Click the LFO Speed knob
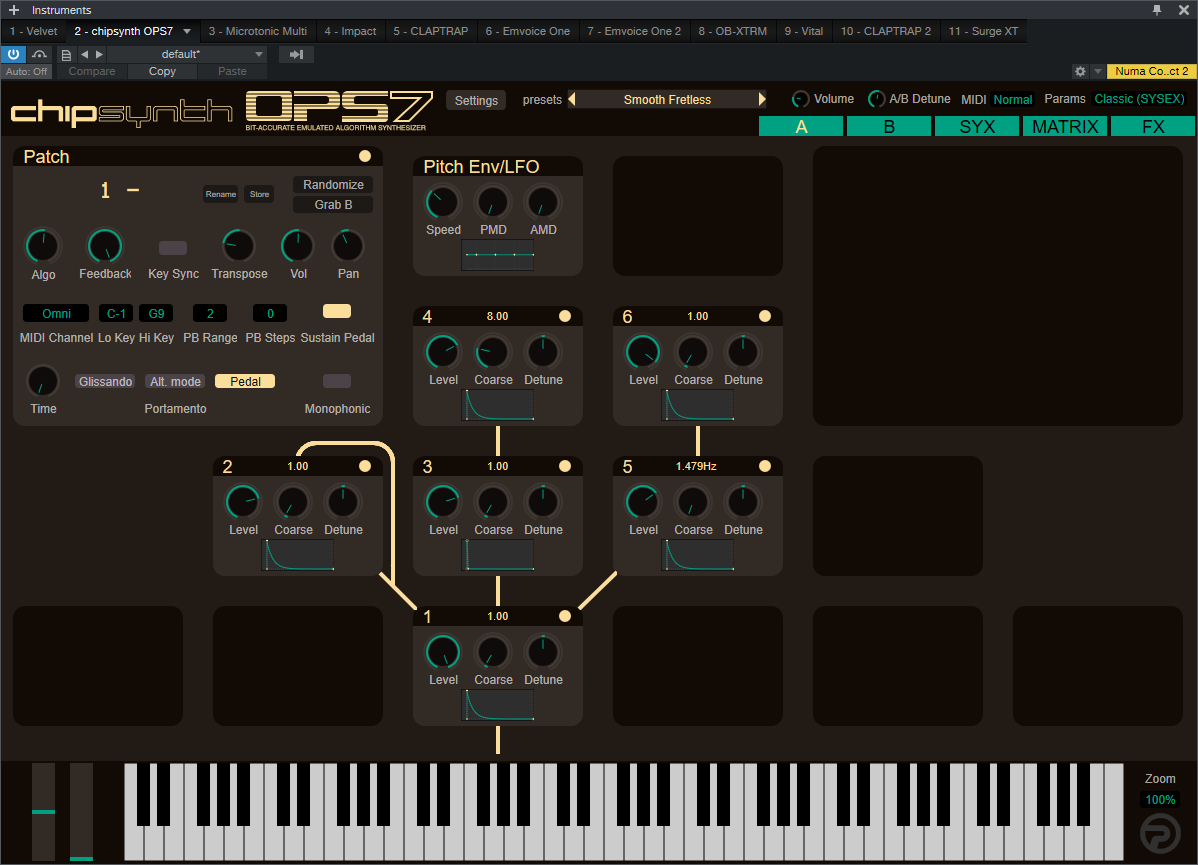Image resolution: width=1198 pixels, height=865 pixels. coord(442,202)
